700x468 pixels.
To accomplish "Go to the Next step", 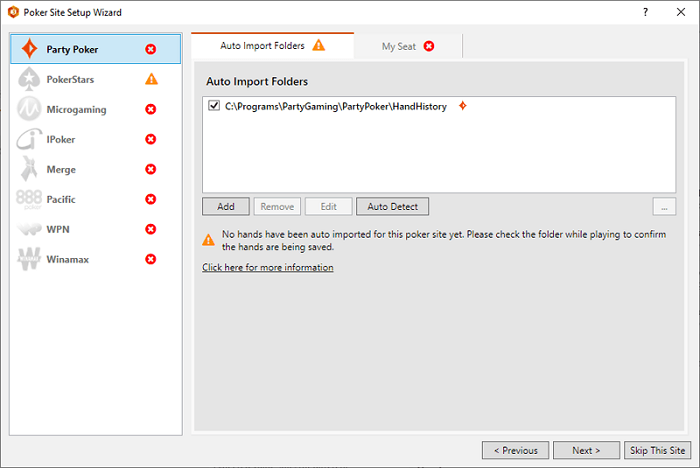I will coord(585,450).
